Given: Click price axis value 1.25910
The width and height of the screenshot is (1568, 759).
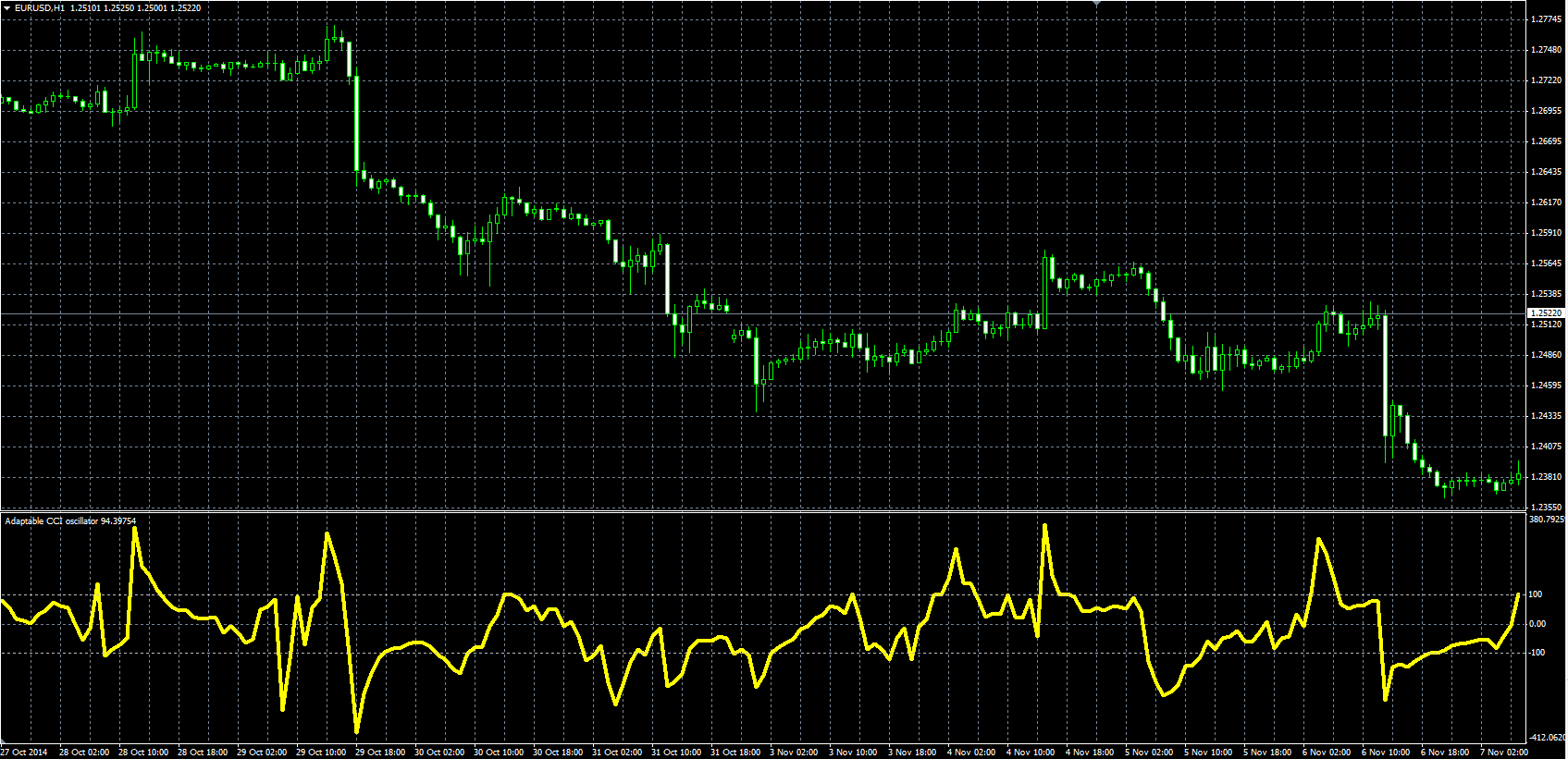Looking at the screenshot, I should [x=1546, y=233].
